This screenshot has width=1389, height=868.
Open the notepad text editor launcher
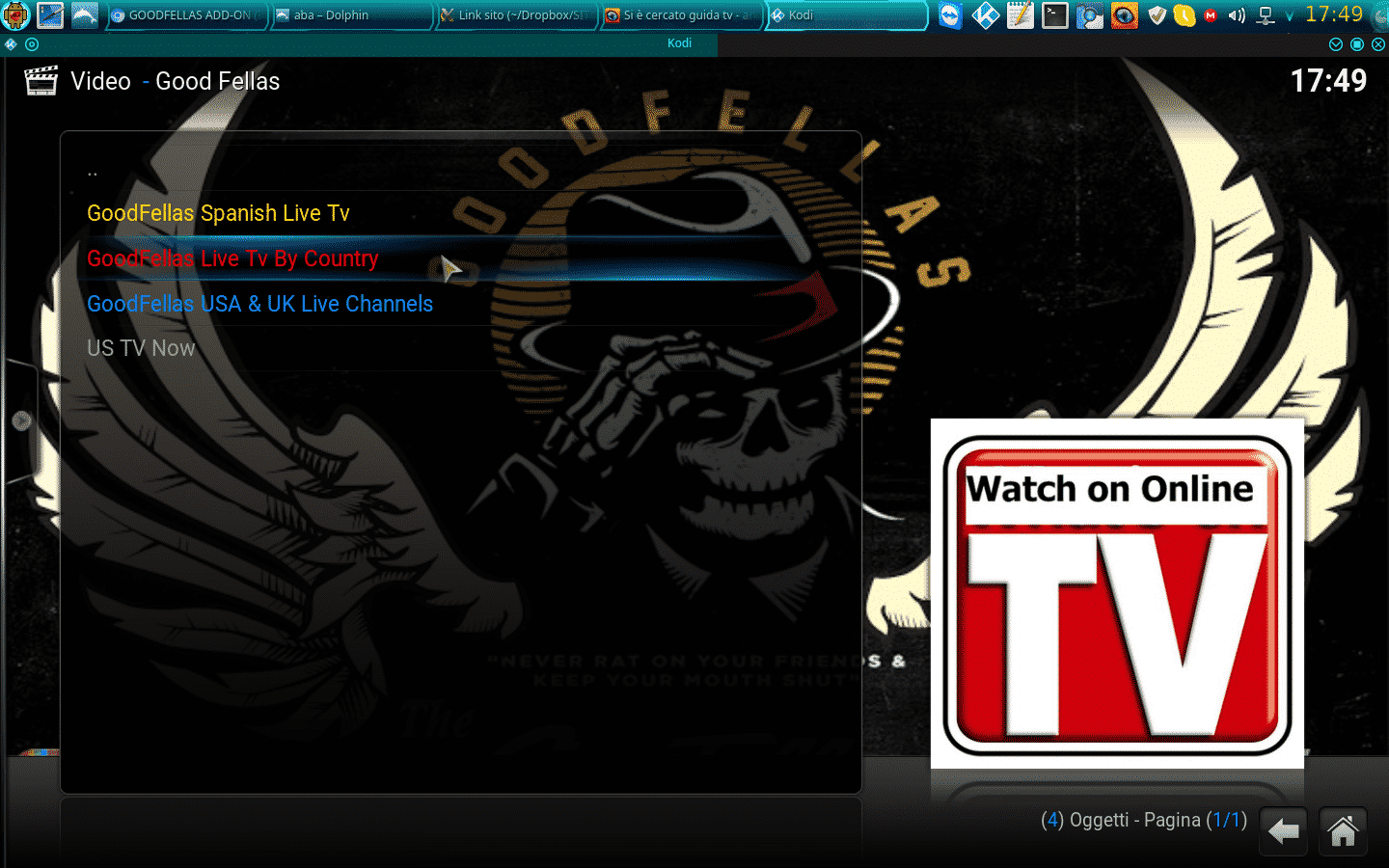tap(1020, 15)
